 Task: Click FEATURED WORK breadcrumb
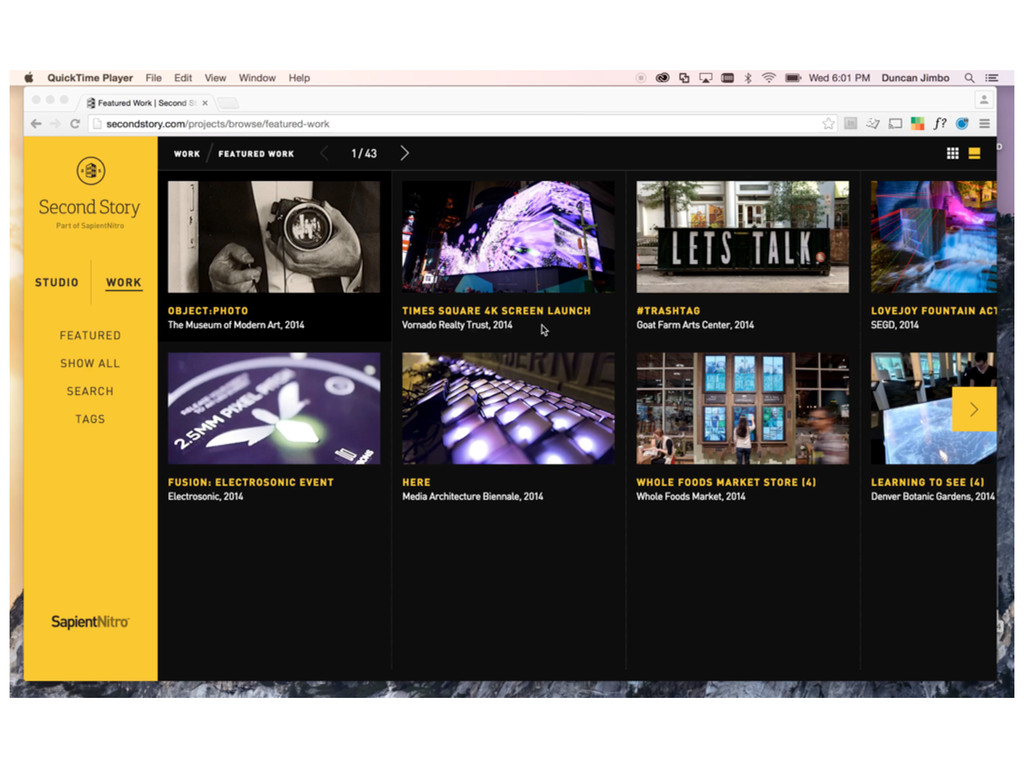(256, 154)
